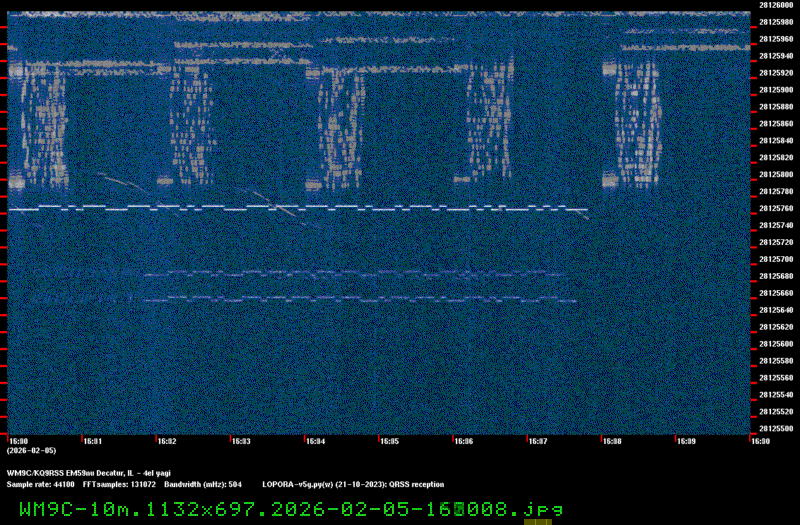Choose the 16:08 time marker

[x=612, y=441]
